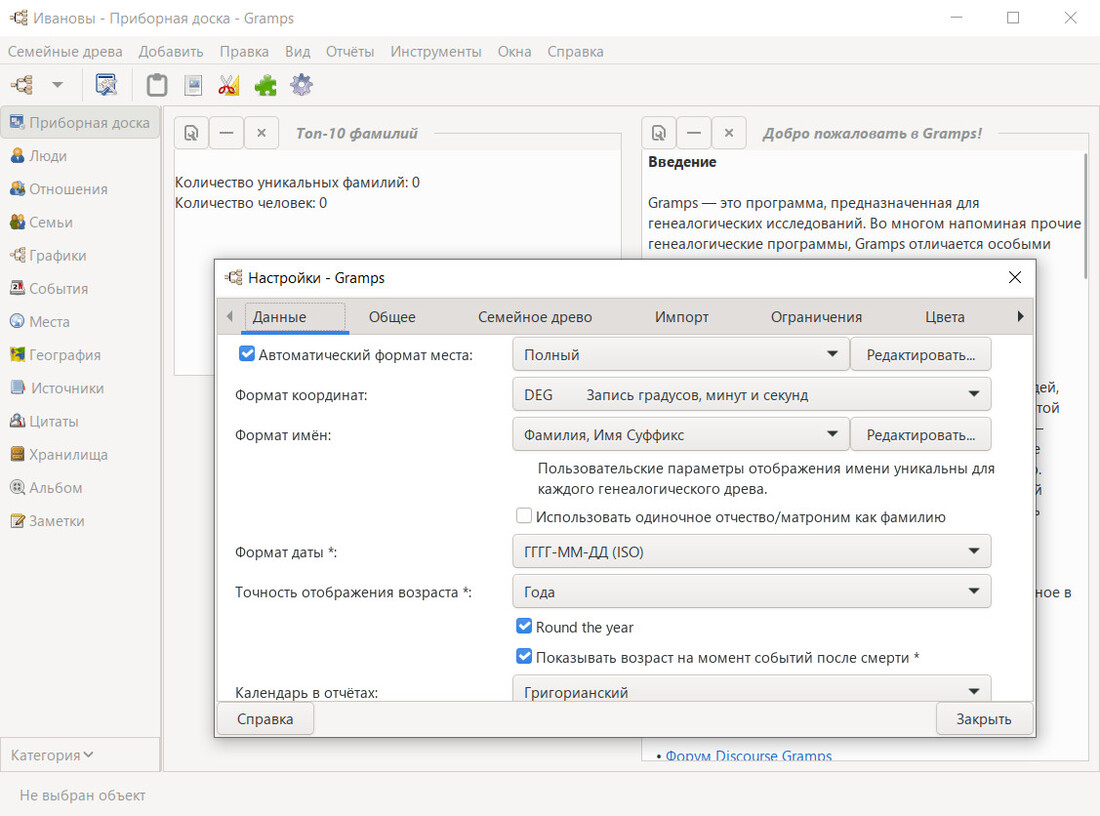
Task: Open the plugin manager puzzle icon
Action: 265,85
